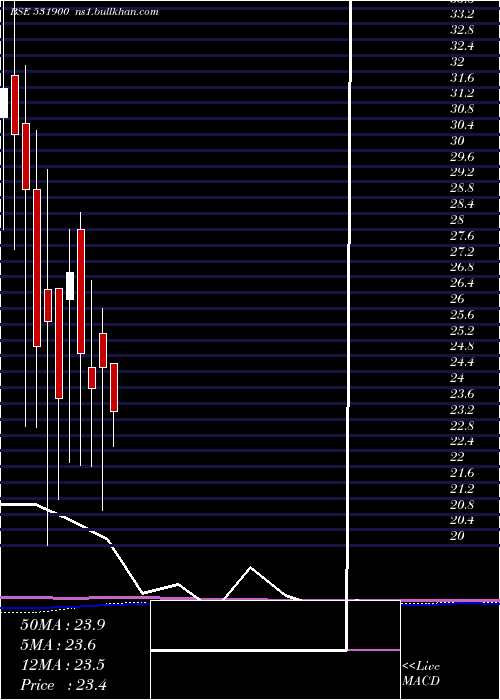Open the '<<Live MACD' link

(x=421, y=674)
